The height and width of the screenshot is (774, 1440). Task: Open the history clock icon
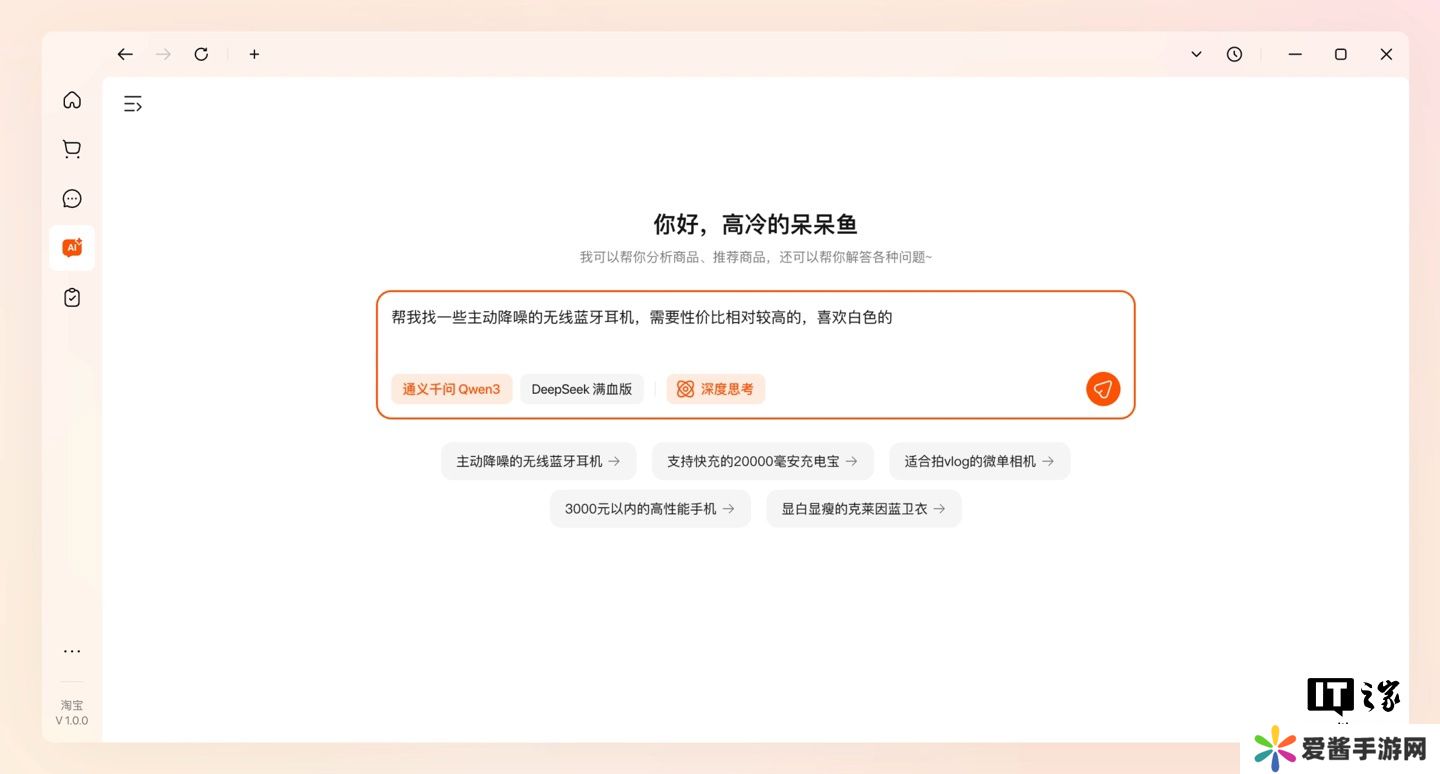pos(1234,54)
